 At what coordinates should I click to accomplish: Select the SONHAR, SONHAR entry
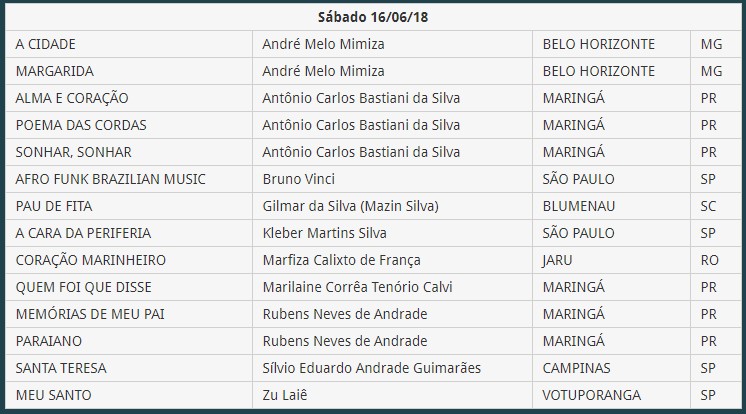click(x=73, y=152)
